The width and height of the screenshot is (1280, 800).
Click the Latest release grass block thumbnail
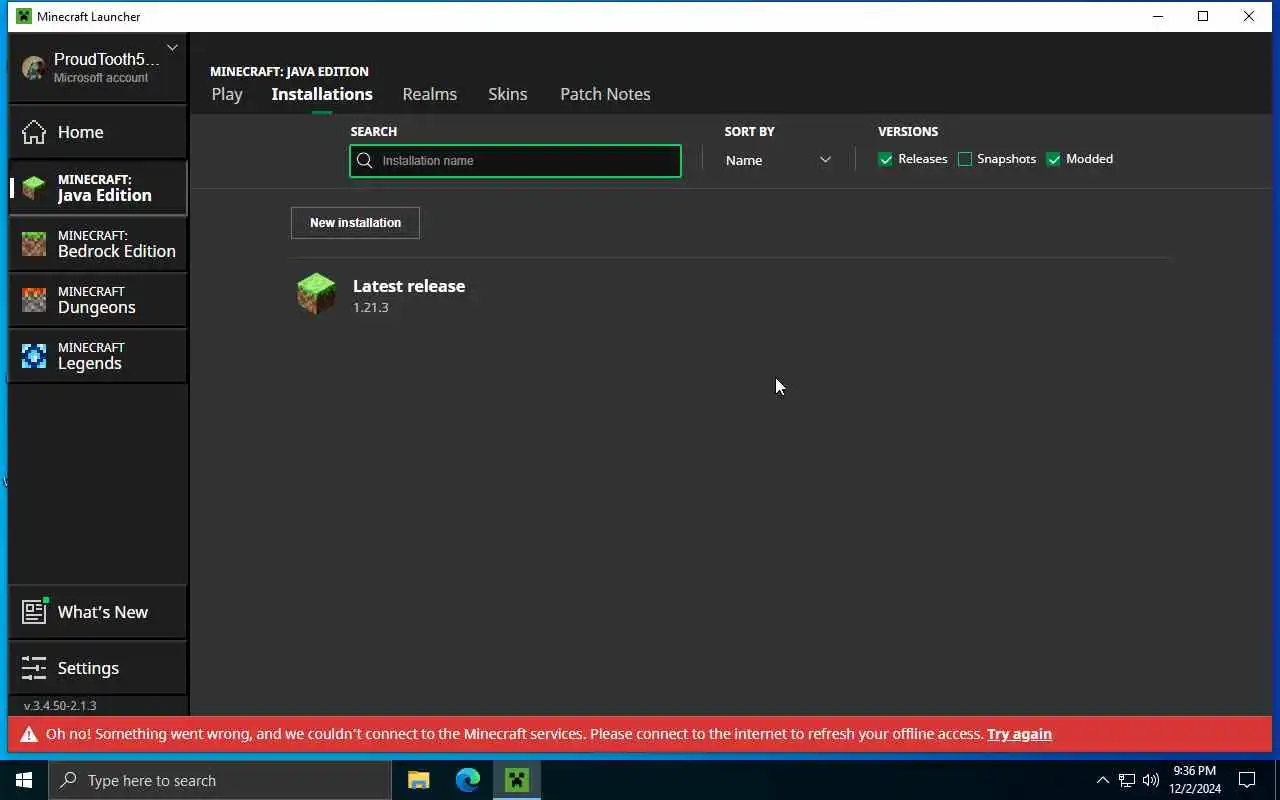[x=316, y=294]
